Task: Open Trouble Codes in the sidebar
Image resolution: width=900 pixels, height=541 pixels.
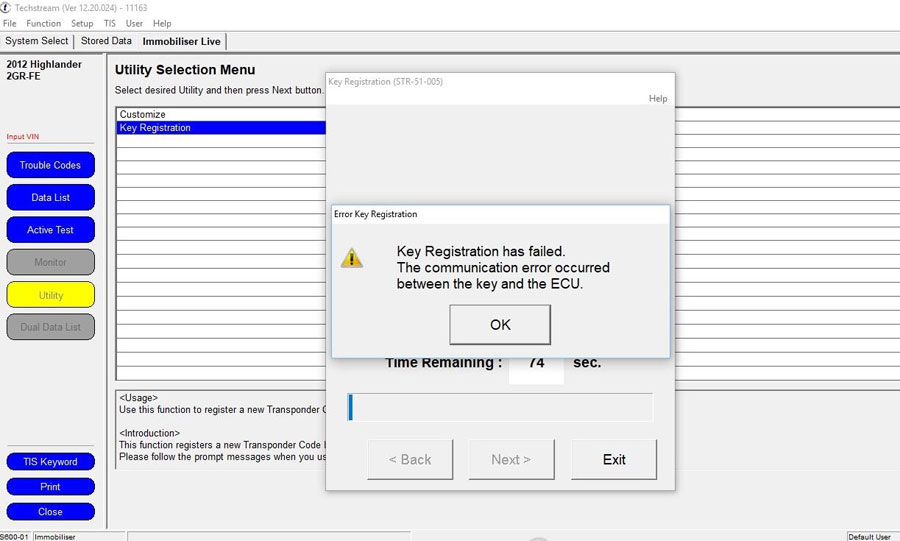Action: click(51, 165)
